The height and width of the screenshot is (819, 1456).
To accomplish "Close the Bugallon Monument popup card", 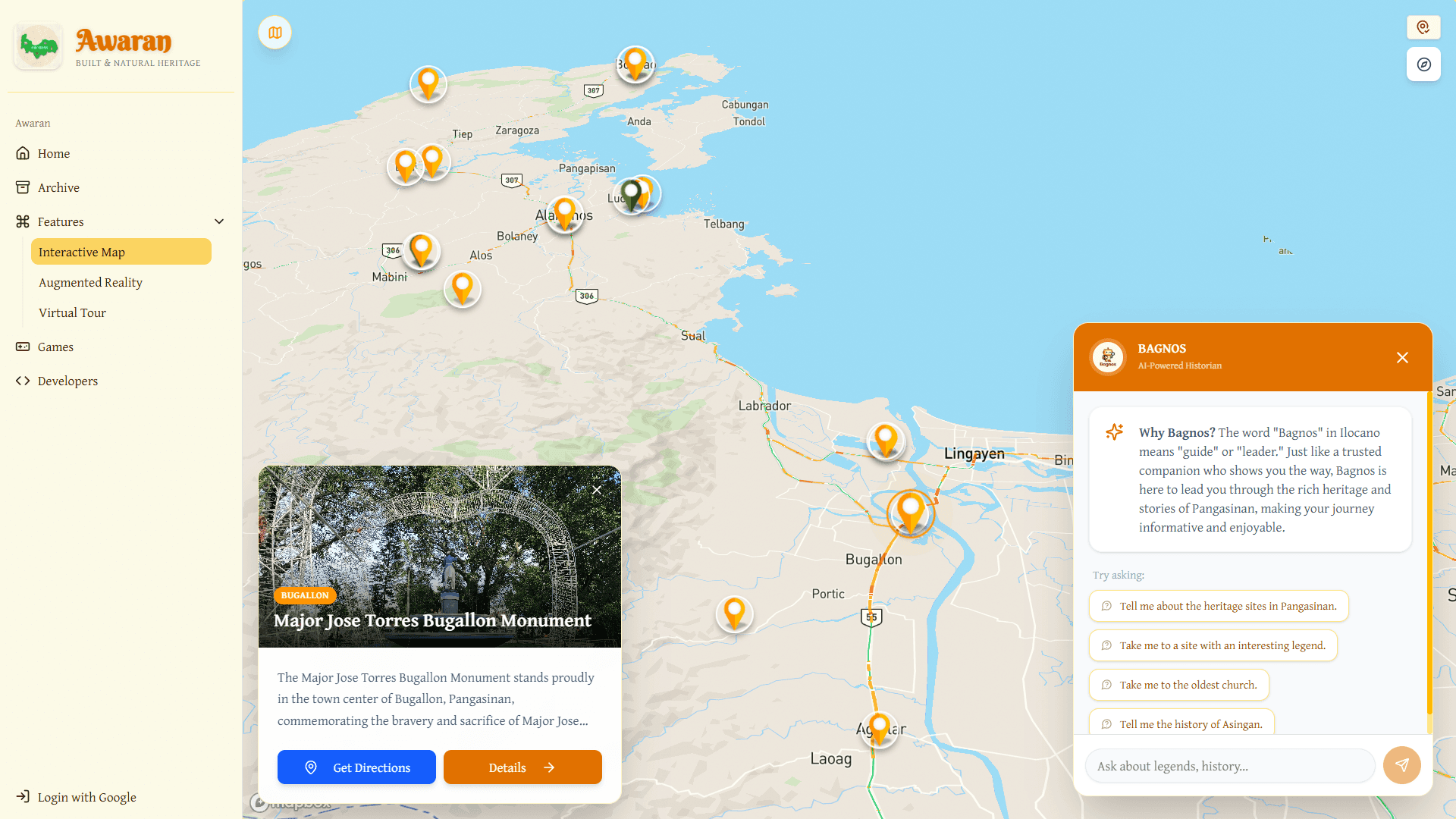I will click(597, 490).
